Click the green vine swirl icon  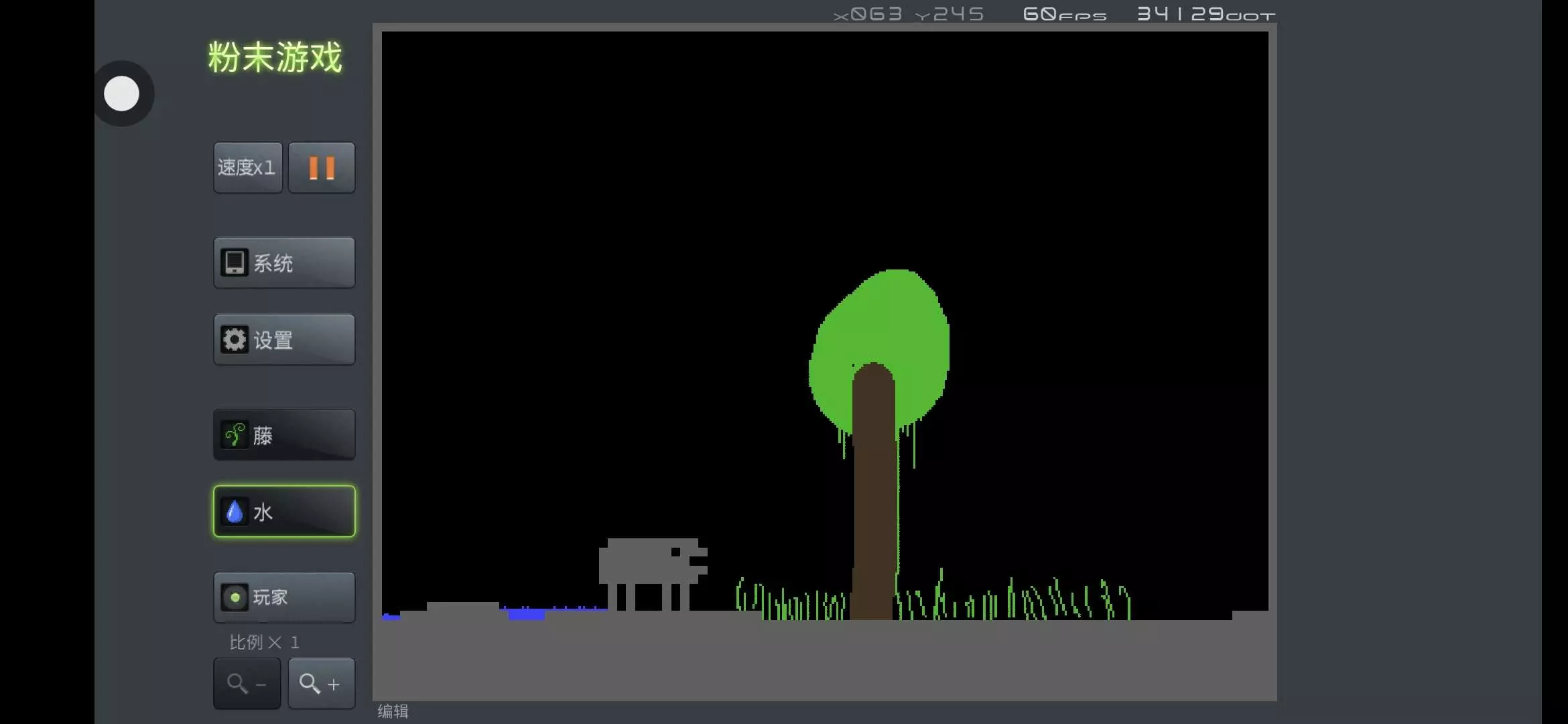pyautogui.click(x=235, y=435)
